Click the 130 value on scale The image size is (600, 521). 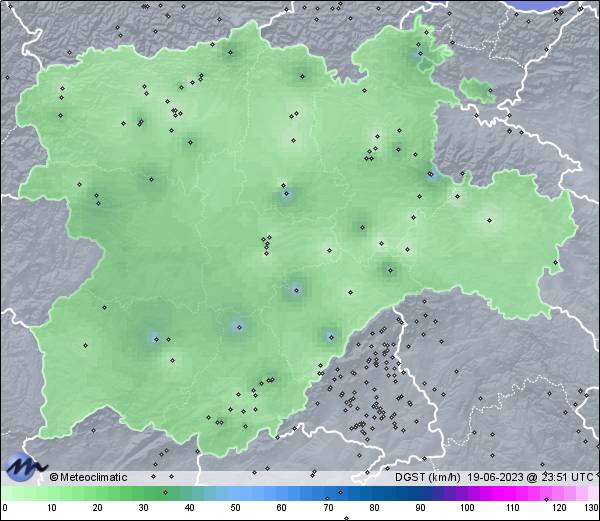click(592, 508)
